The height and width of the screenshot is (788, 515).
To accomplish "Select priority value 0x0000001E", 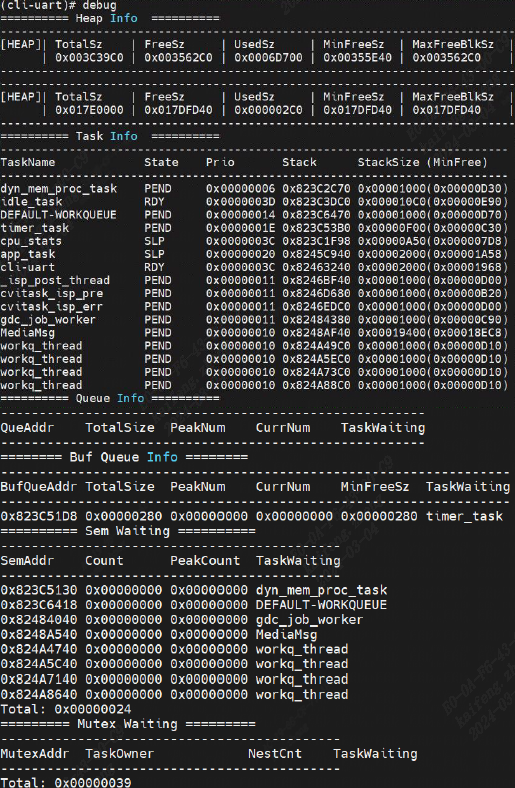I will click(x=240, y=228).
